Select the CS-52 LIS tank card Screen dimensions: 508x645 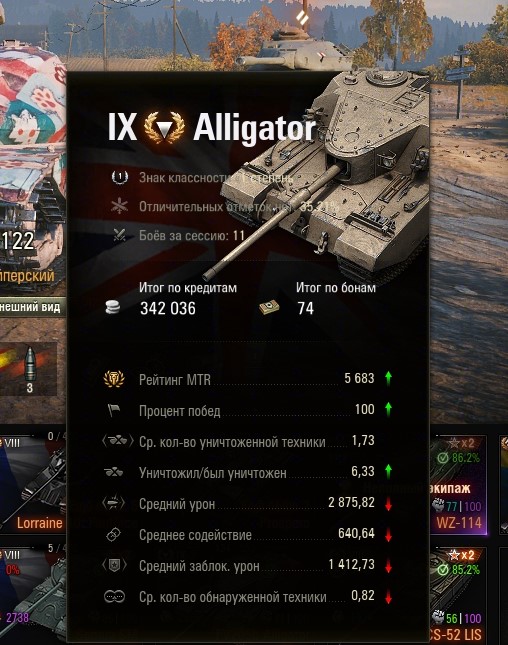[458, 596]
